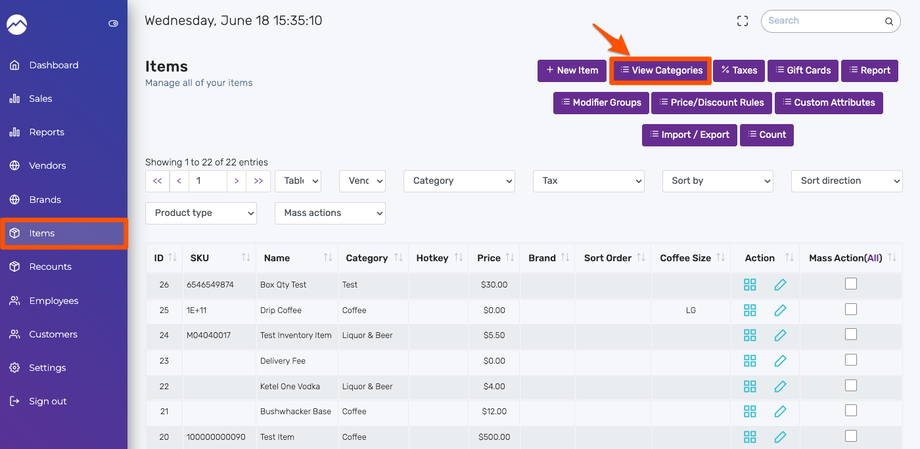The image size is (920, 449).
Task: Click the sort arrows on Price column
Action: coord(512,258)
